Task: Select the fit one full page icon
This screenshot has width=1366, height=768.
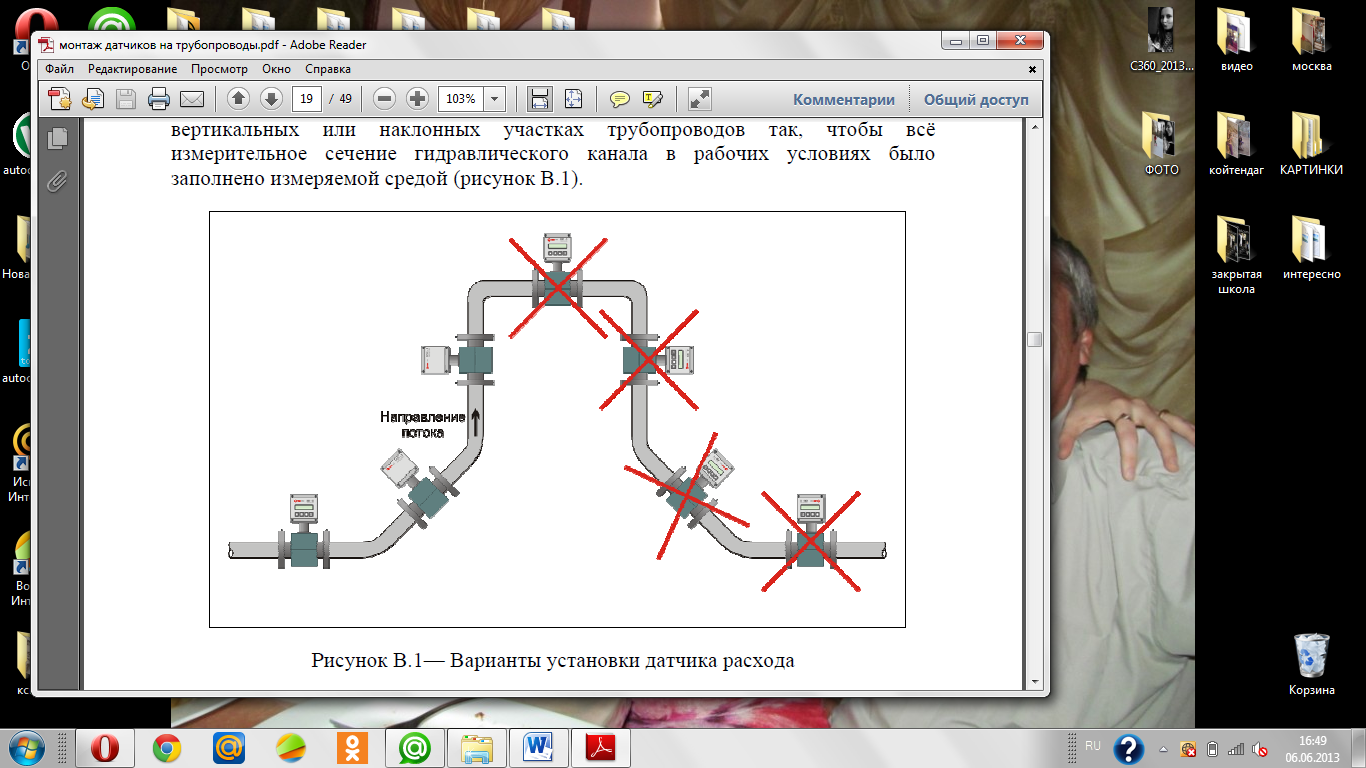Action: (x=573, y=99)
